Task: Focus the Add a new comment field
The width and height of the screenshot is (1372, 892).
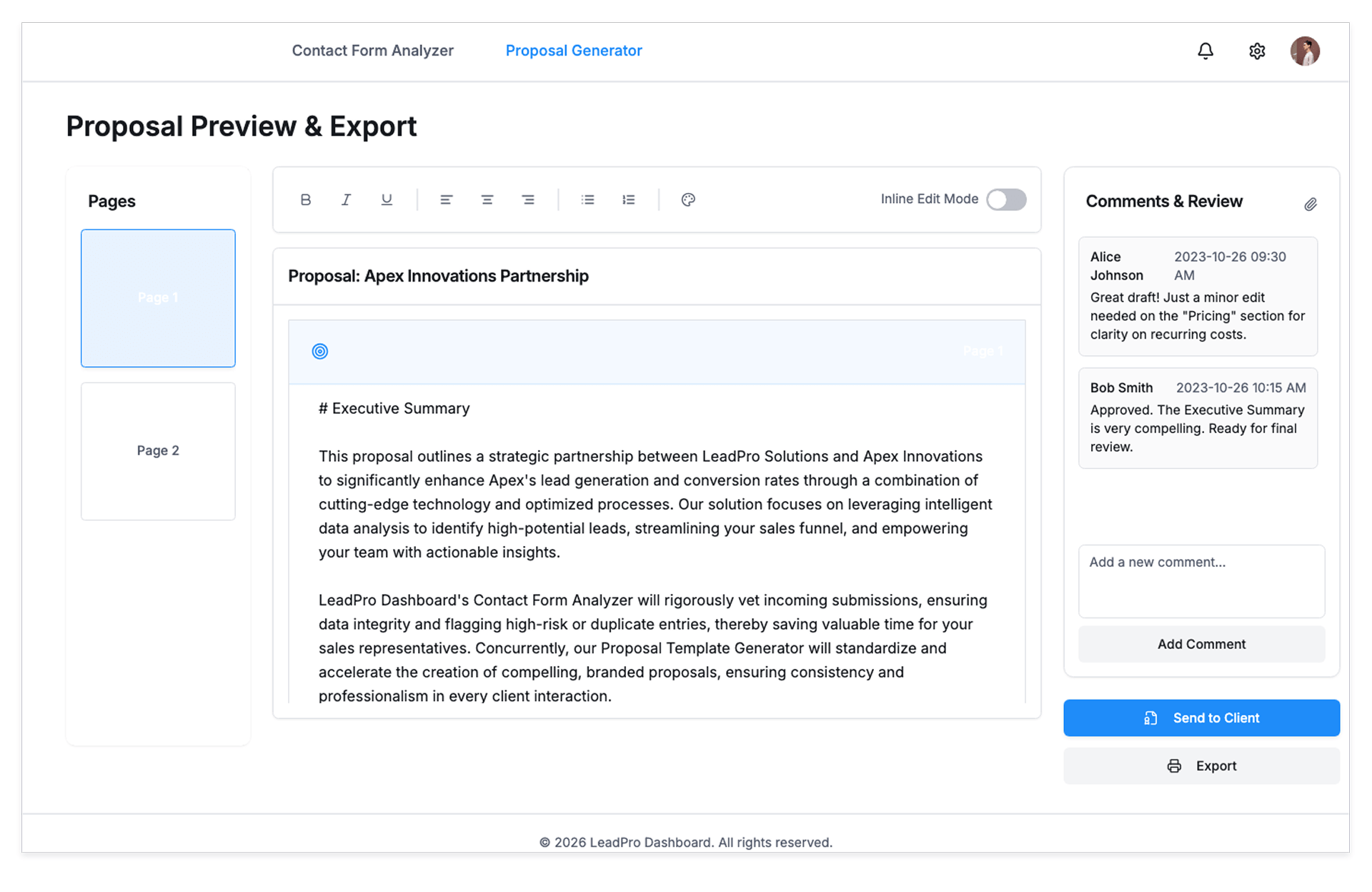Action: pyautogui.click(x=1200, y=580)
